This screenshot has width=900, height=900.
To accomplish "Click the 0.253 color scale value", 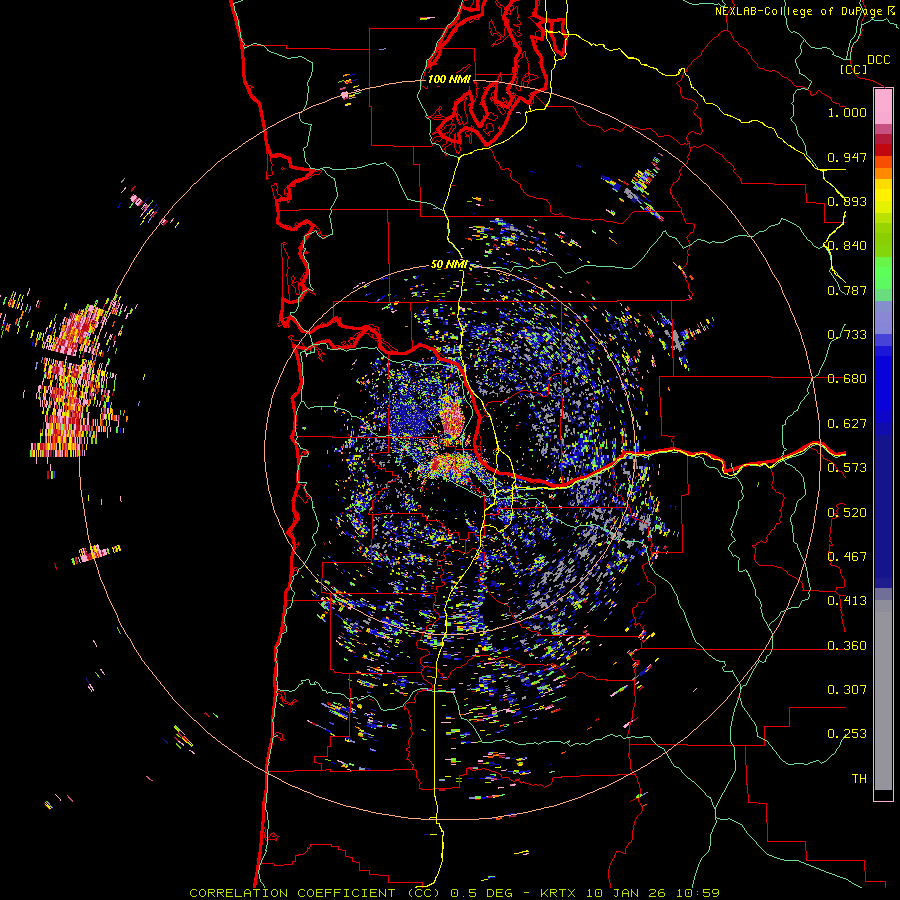I will (847, 734).
